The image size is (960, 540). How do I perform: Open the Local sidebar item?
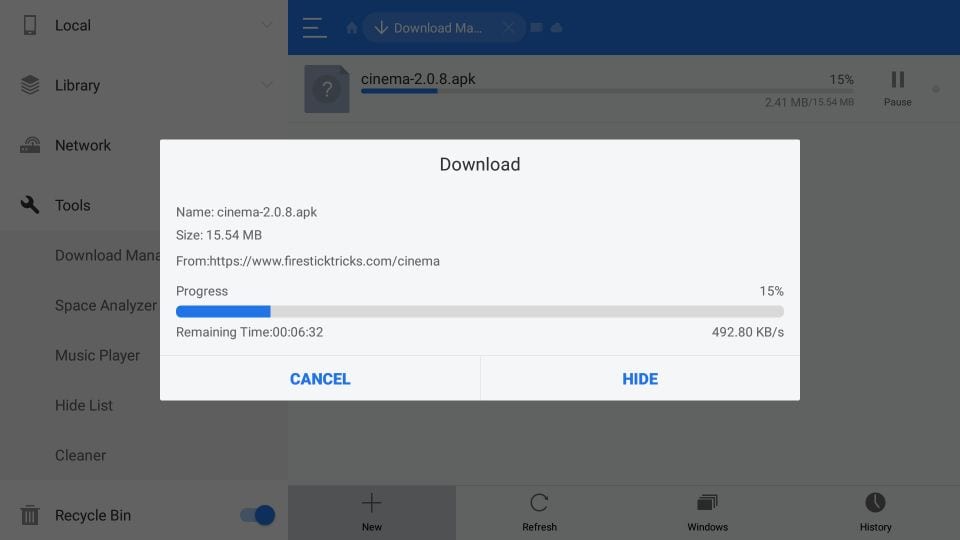click(144, 25)
